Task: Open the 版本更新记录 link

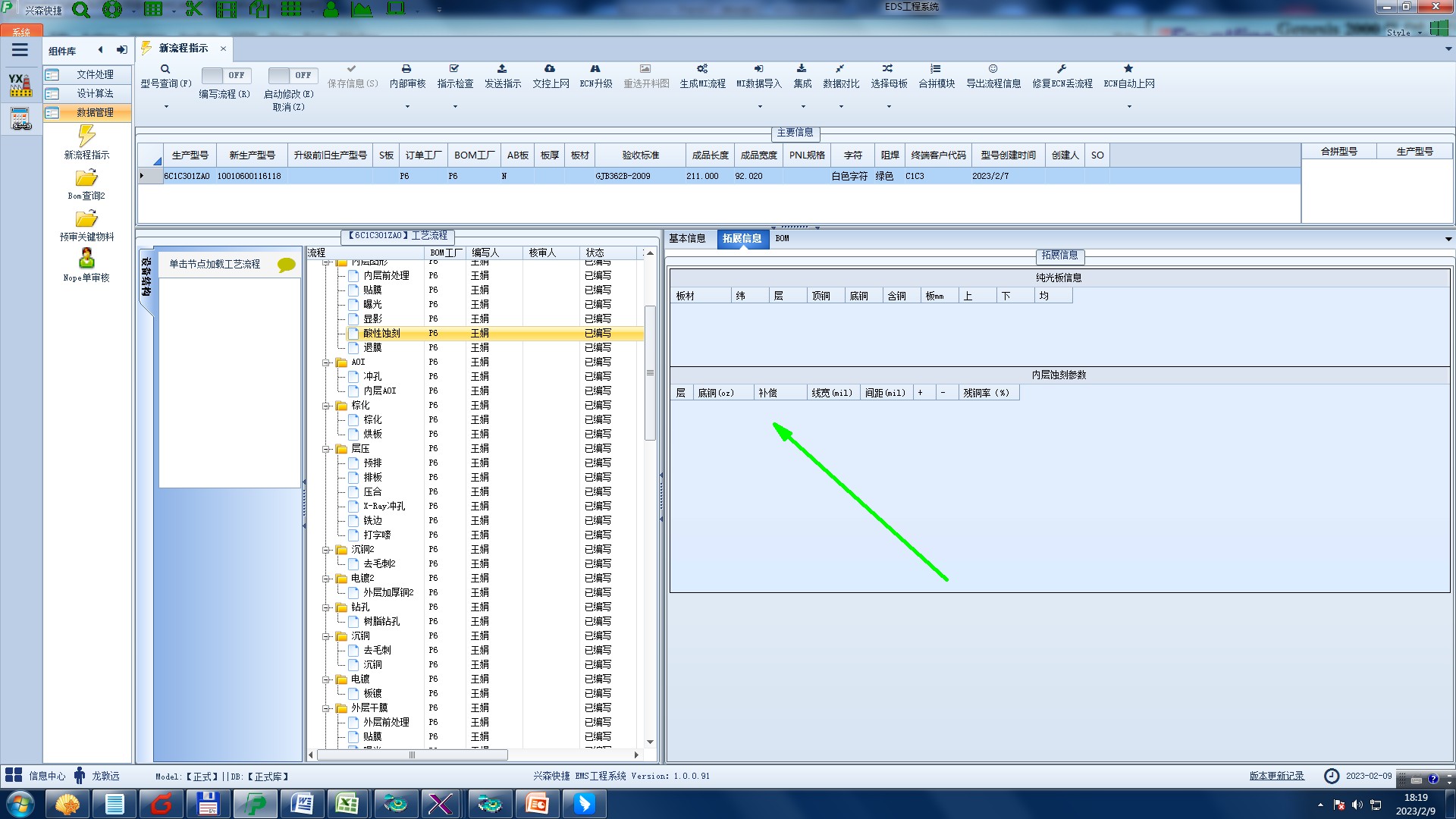Action: click(x=1276, y=776)
